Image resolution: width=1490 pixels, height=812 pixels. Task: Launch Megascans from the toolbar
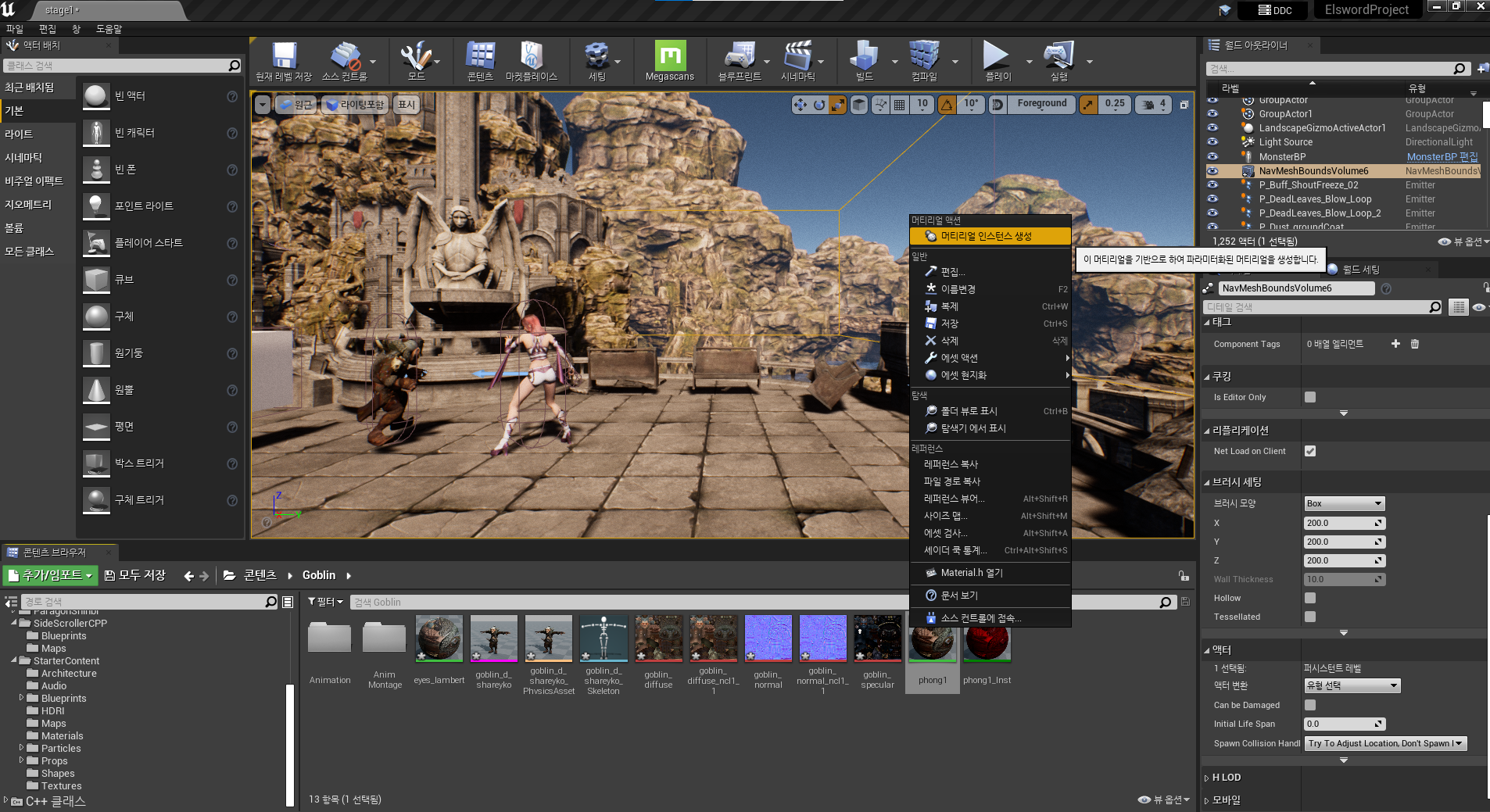point(670,61)
